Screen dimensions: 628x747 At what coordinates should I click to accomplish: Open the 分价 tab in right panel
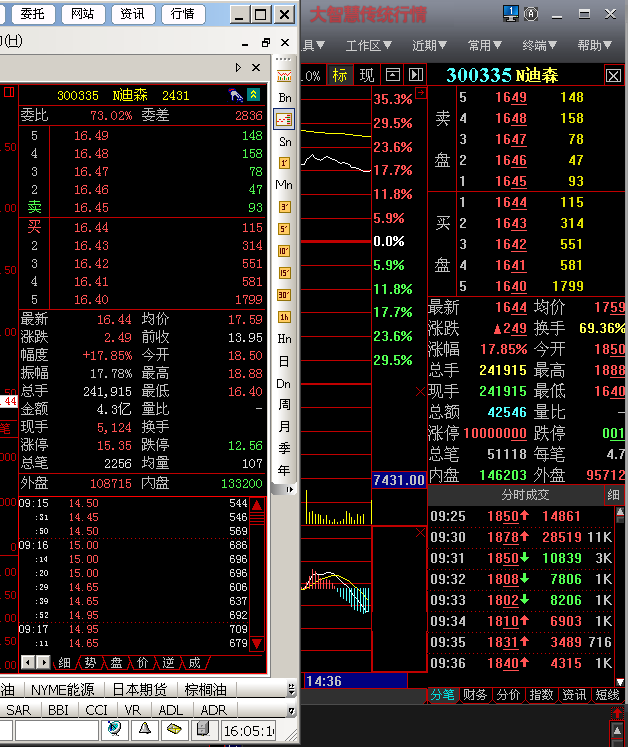pyautogui.click(x=508, y=695)
